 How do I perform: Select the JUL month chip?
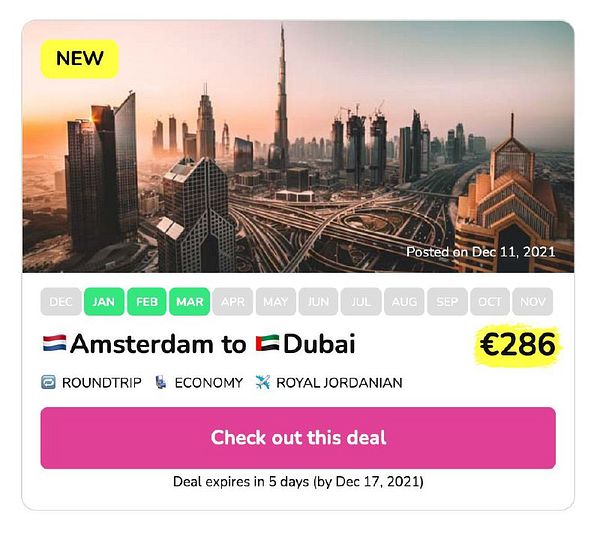[361, 302]
